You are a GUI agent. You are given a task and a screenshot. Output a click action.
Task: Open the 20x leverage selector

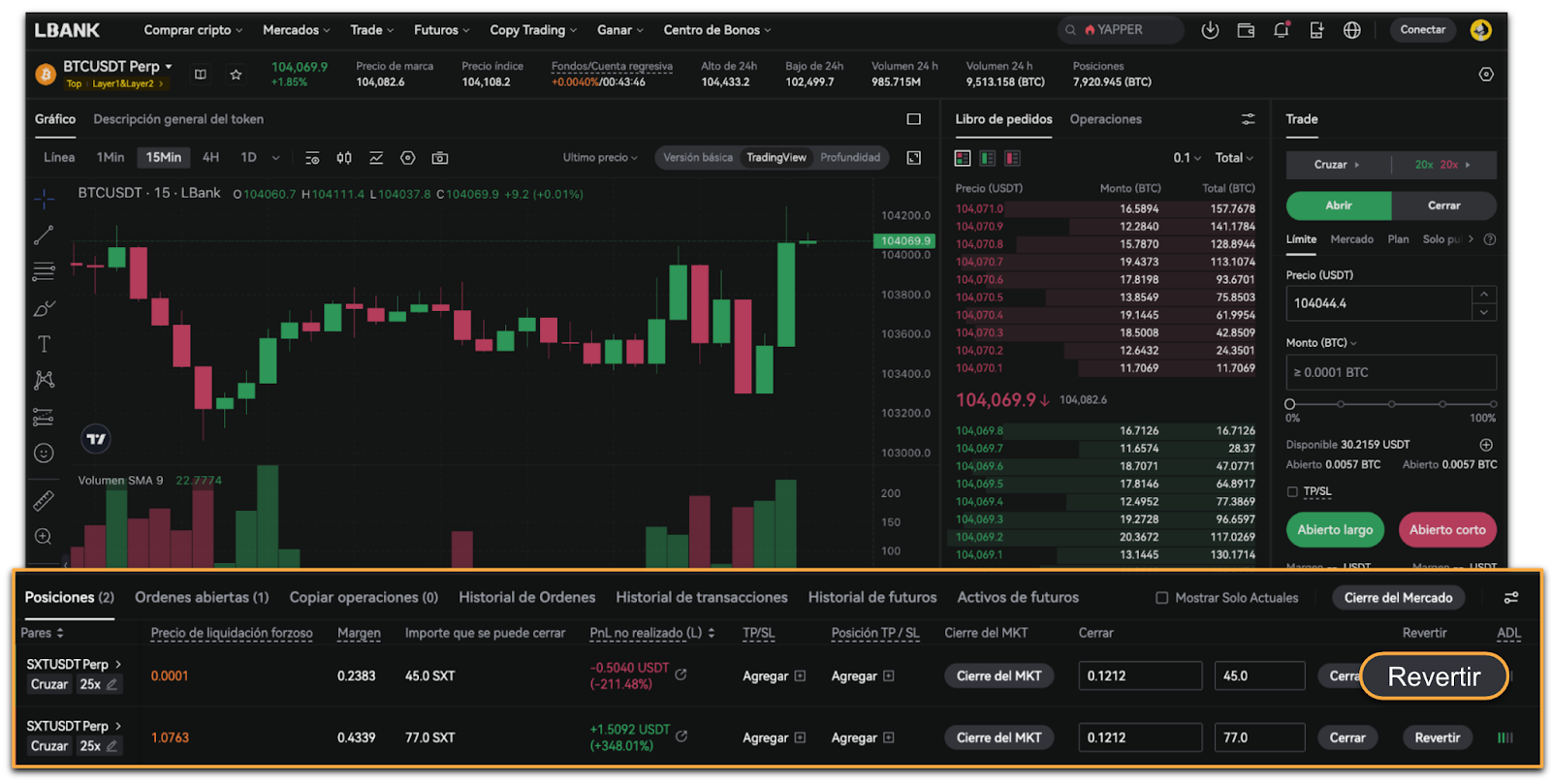click(1443, 165)
